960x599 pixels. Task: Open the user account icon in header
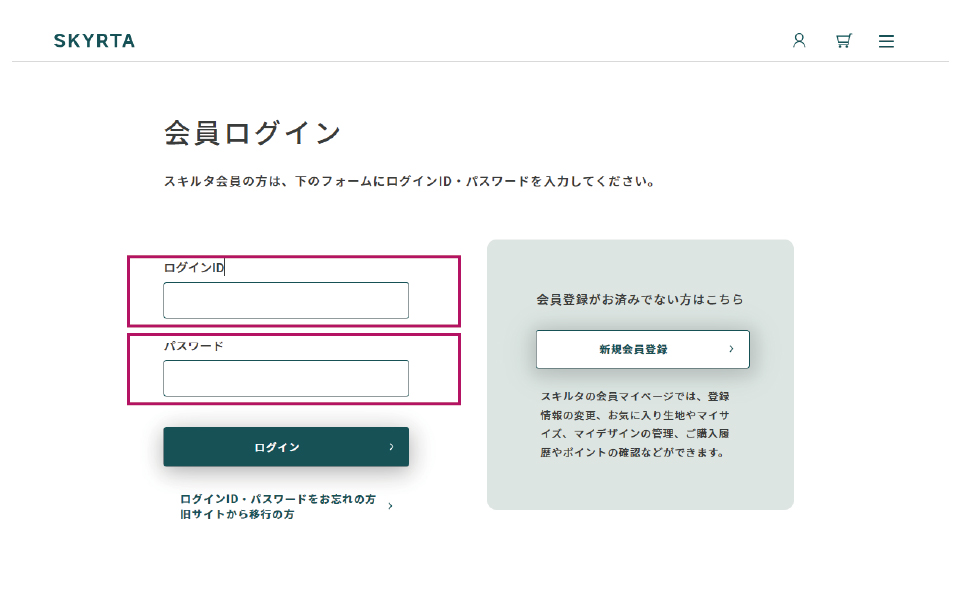799,41
